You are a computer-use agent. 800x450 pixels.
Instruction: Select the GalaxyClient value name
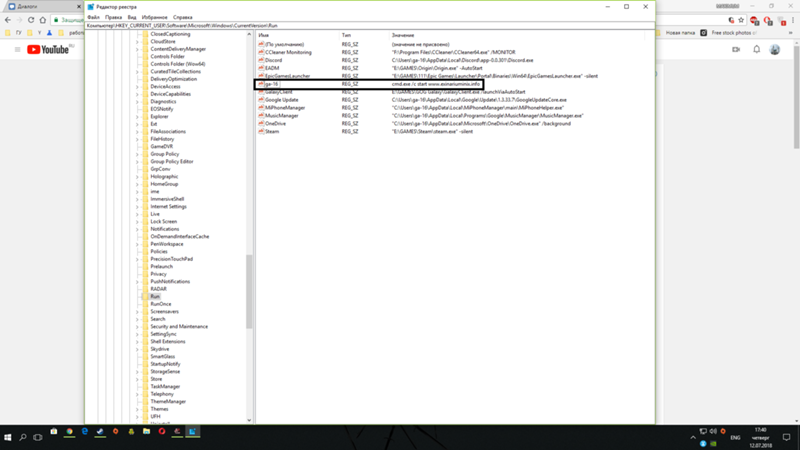(x=279, y=92)
